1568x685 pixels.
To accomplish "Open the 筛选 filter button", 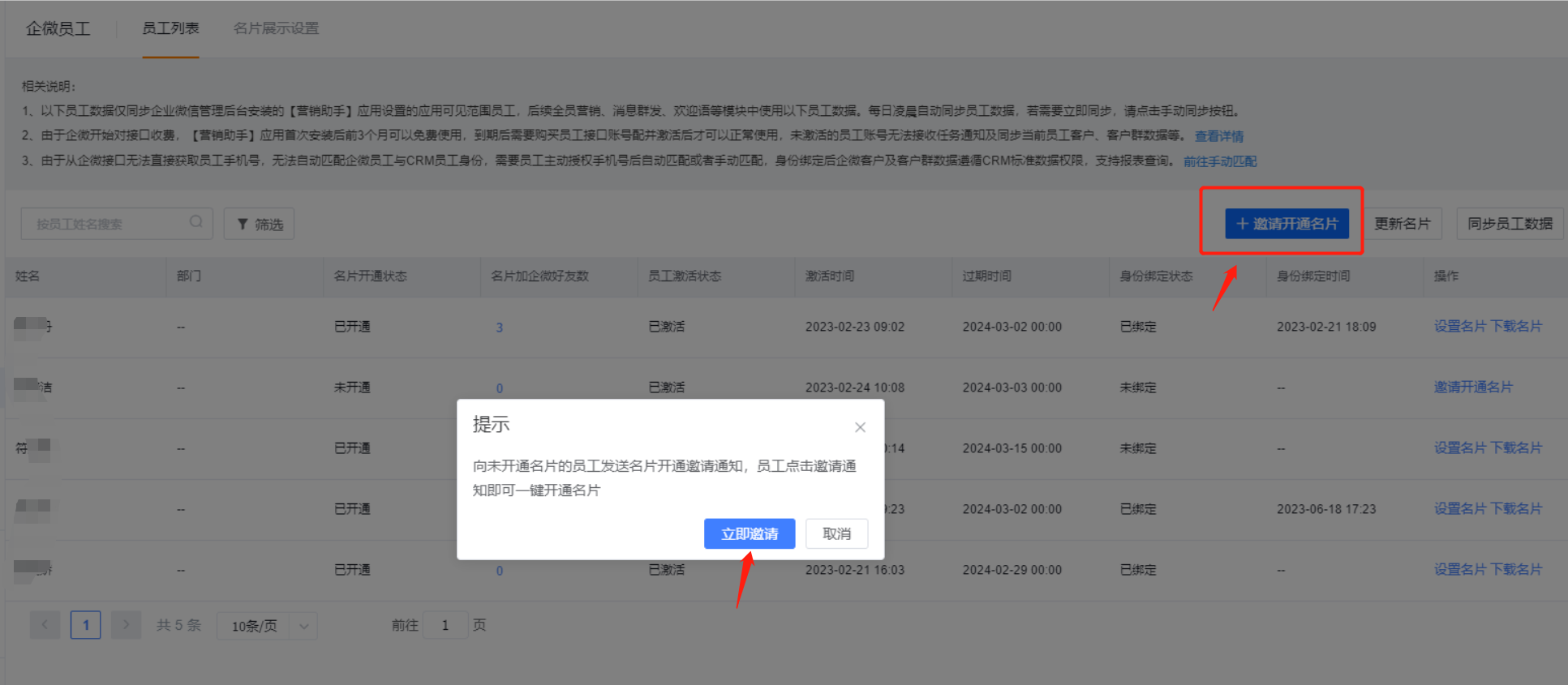I will point(260,224).
